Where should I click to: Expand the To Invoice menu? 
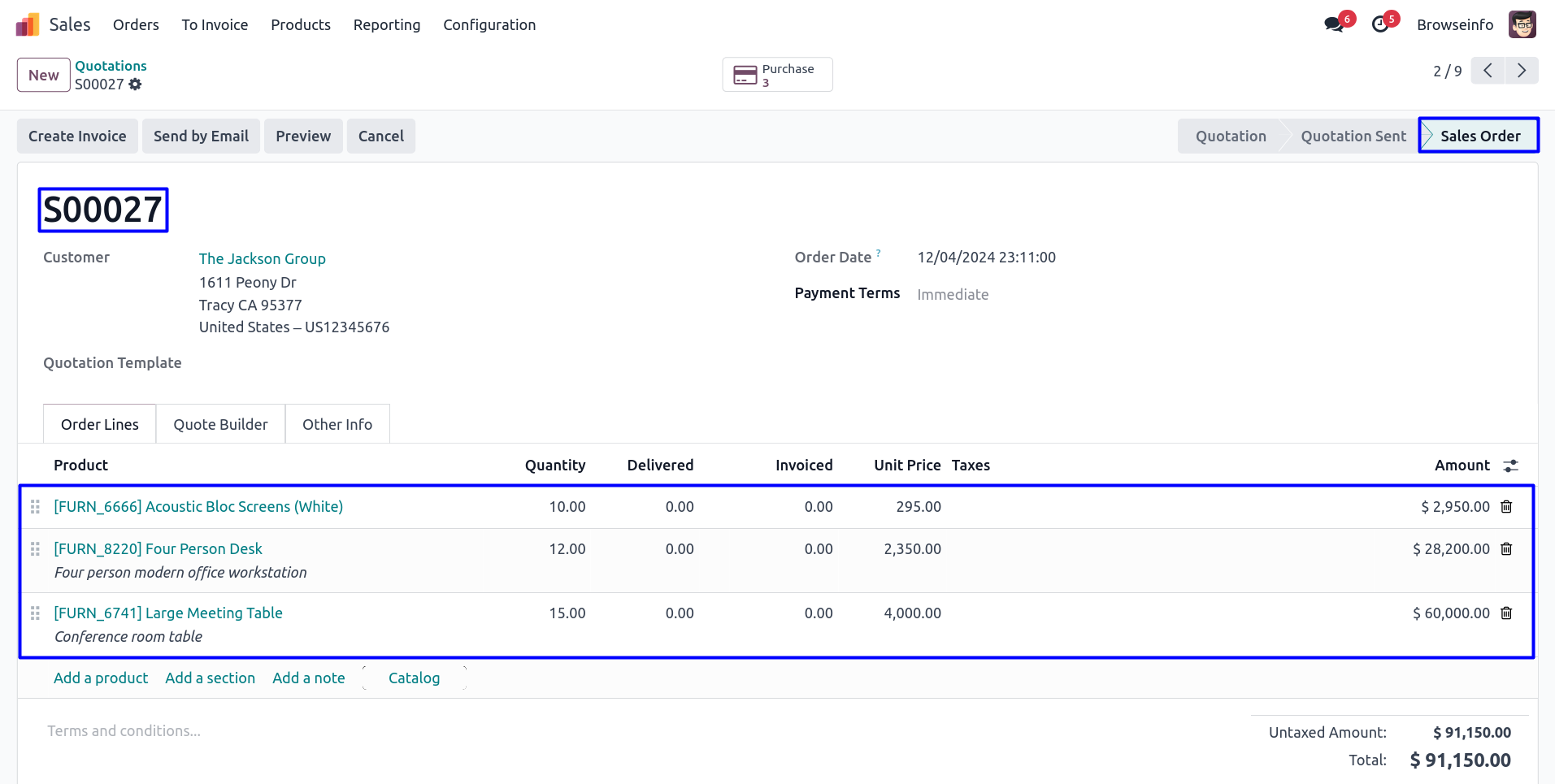215,25
